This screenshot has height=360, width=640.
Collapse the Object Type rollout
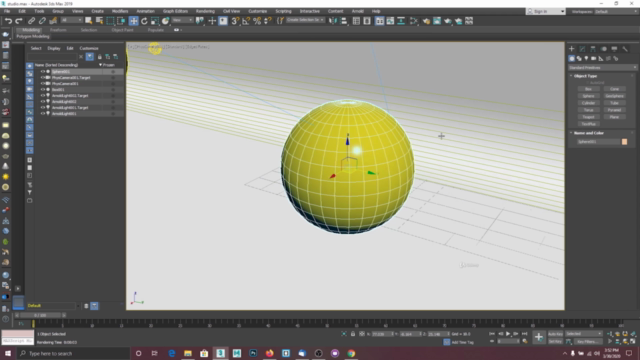[585, 76]
